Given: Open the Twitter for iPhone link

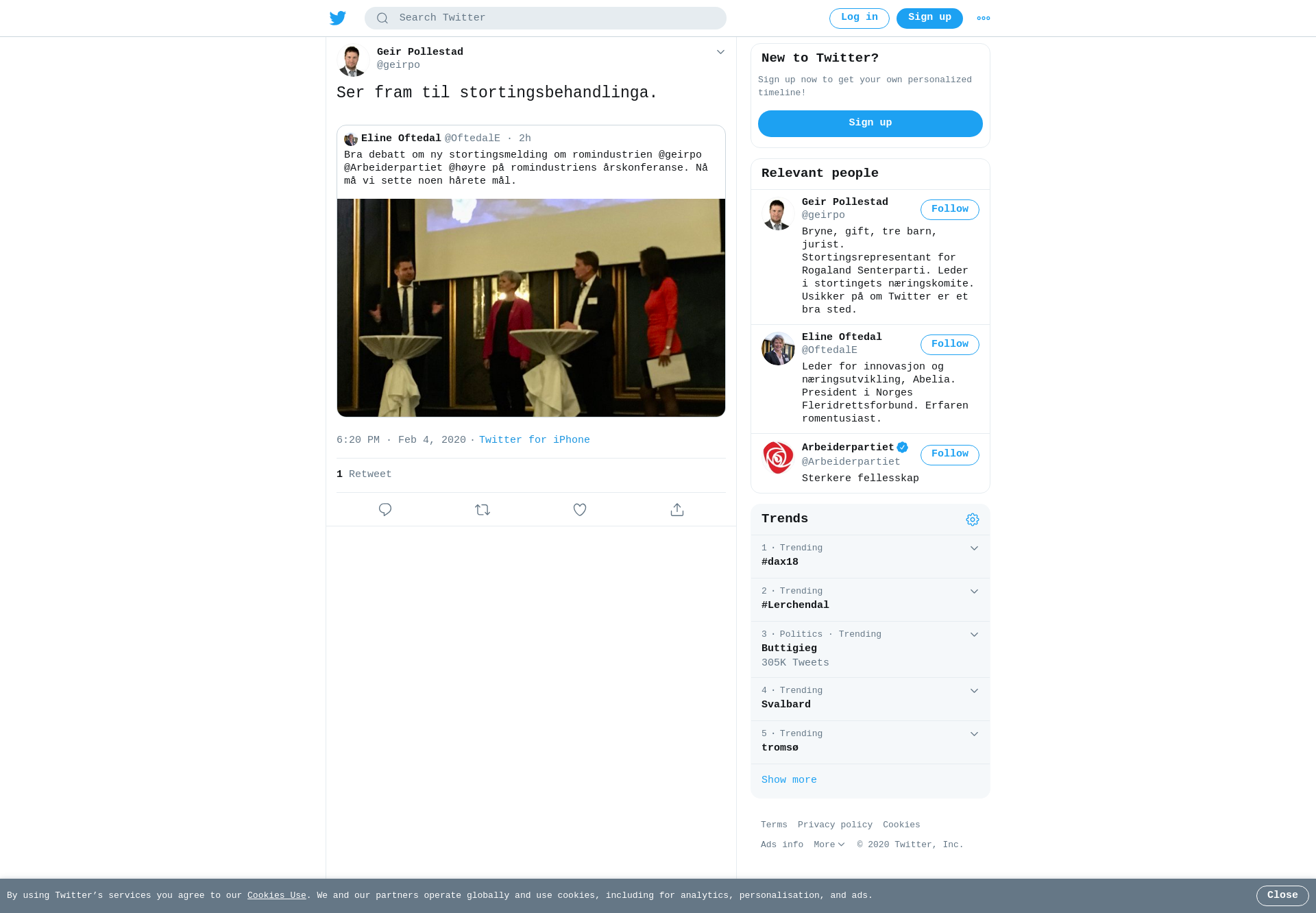Looking at the screenshot, I should coord(535,440).
